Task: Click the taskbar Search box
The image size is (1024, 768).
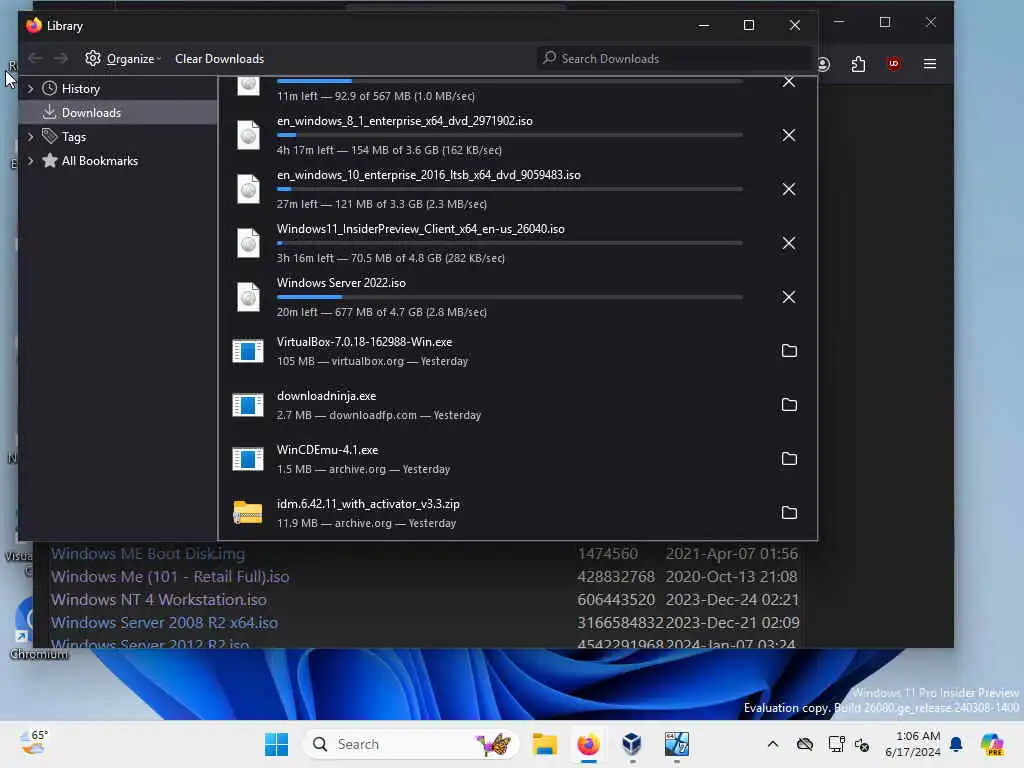Action: (x=411, y=744)
